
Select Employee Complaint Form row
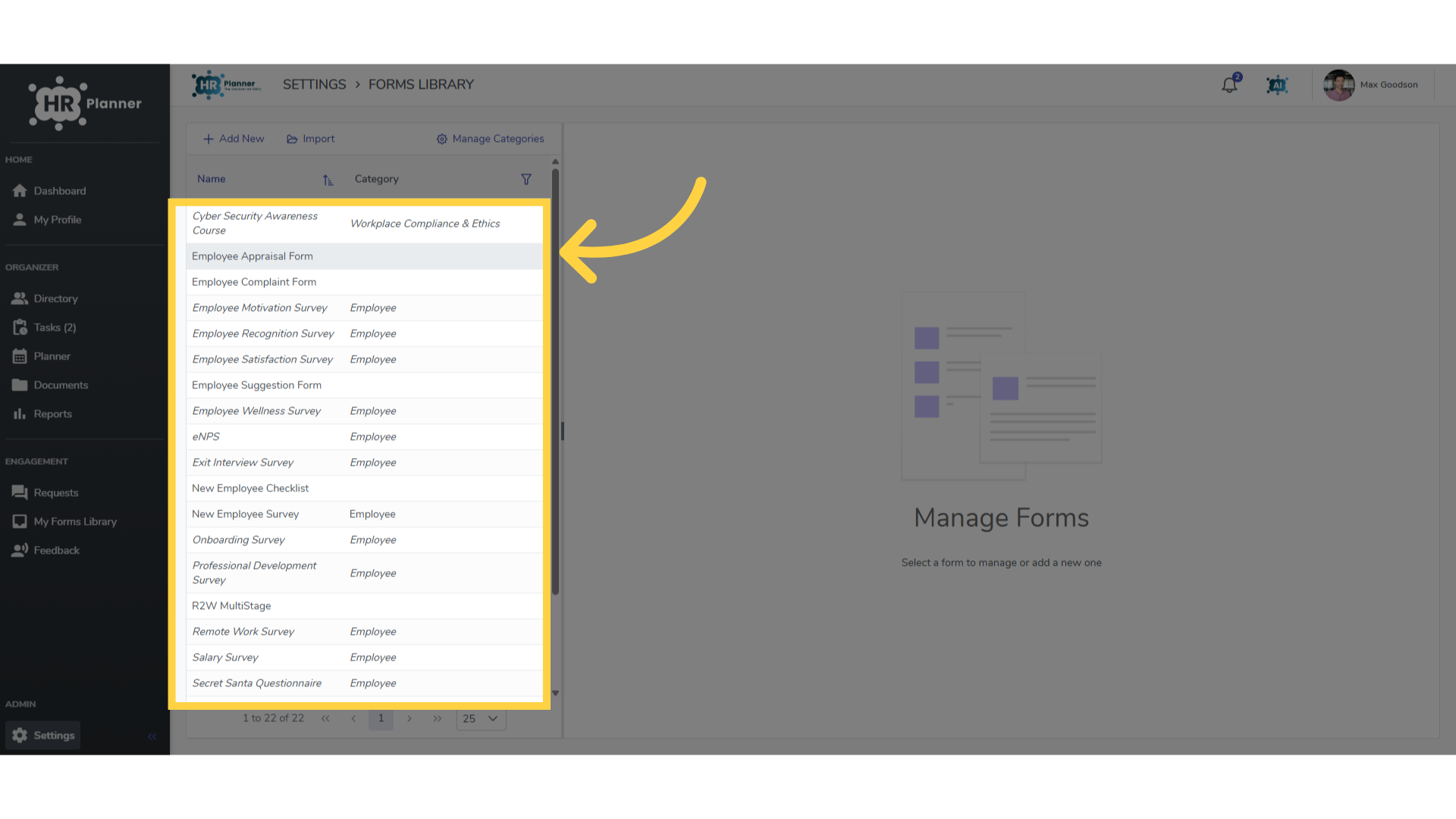pyautogui.click(x=365, y=282)
